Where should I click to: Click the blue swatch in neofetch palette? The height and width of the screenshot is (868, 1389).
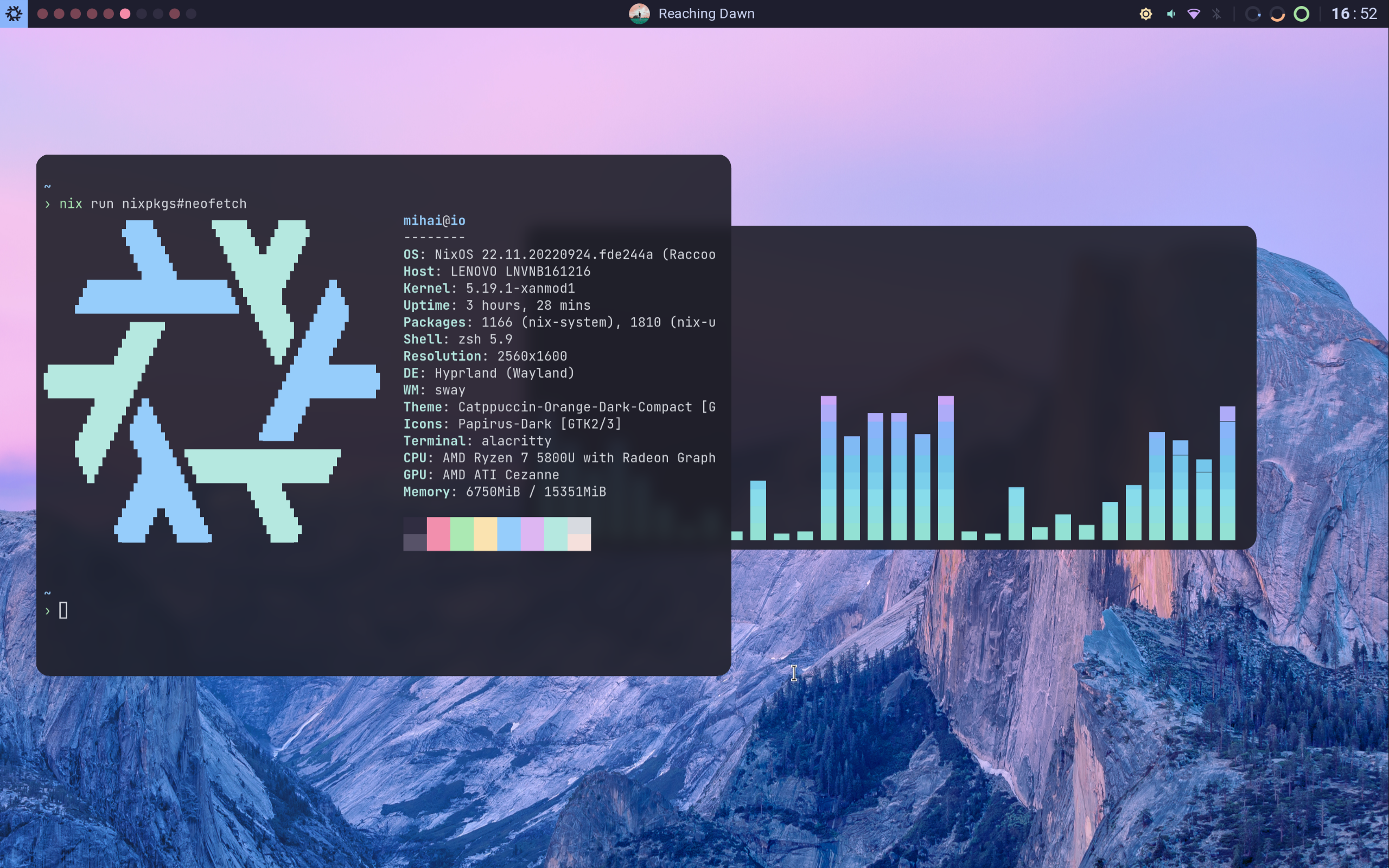pos(509,534)
